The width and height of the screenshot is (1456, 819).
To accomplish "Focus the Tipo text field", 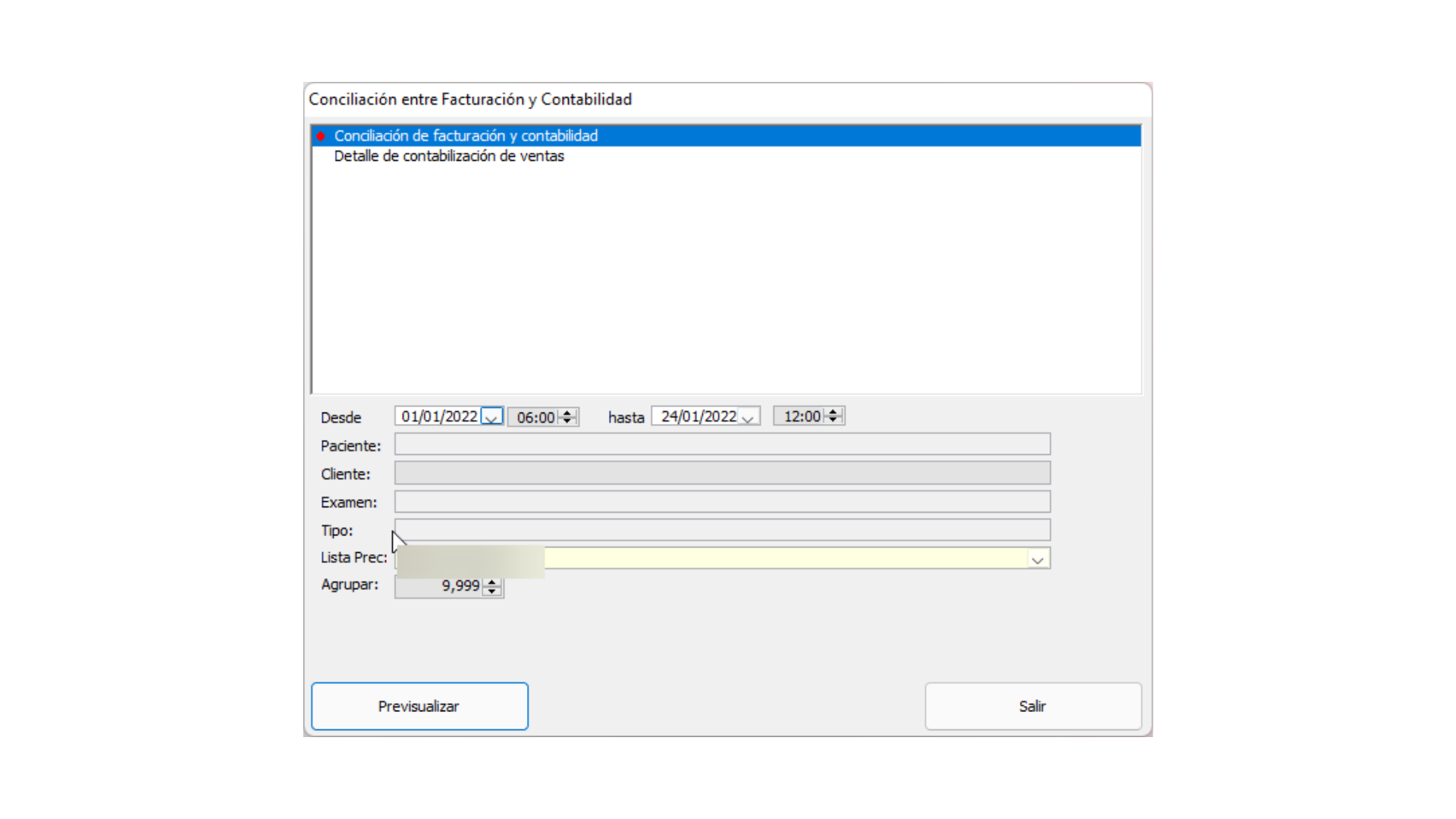I will pyautogui.click(x=722, y=530).
